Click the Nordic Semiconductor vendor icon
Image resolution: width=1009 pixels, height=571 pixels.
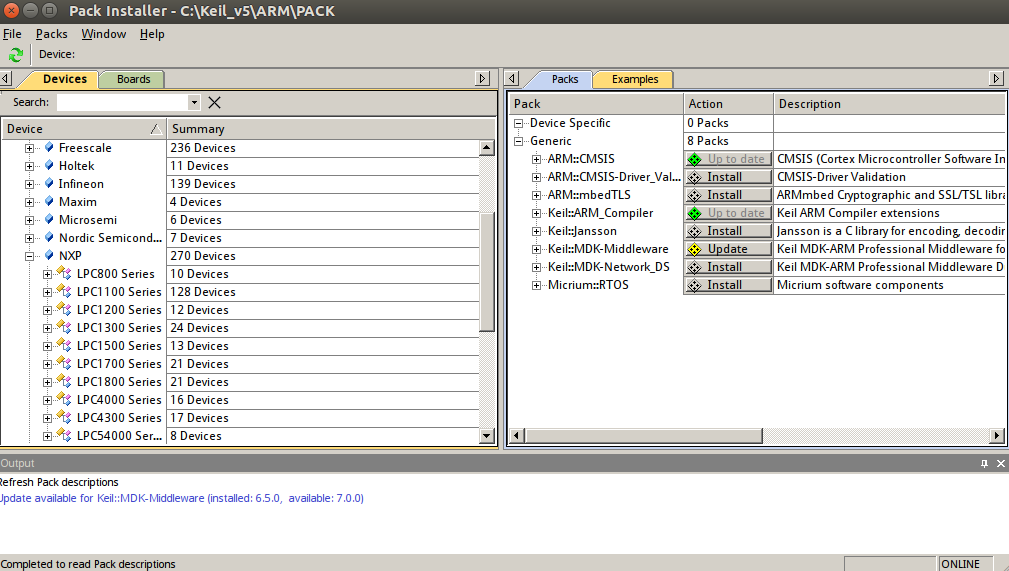pyautogui.click(x=49, y=238)
